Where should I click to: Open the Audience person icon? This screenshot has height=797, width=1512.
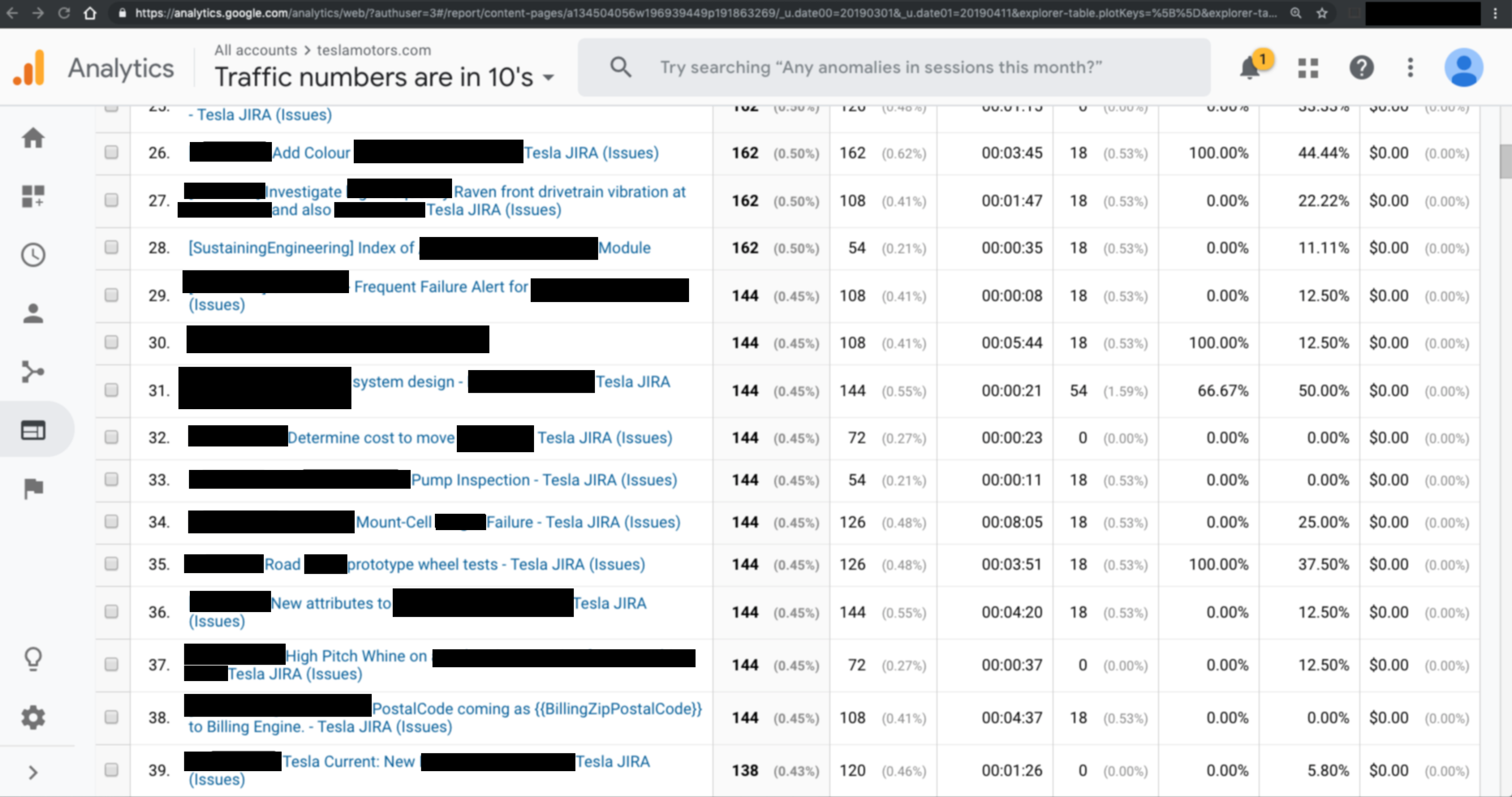[33, 313]
